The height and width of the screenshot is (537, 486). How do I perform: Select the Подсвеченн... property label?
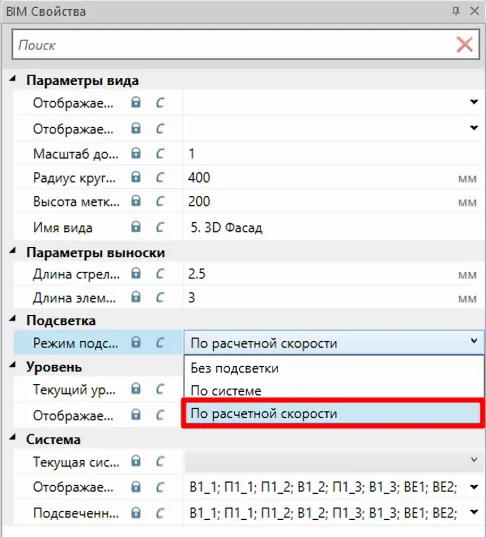pyautogui.click(x=76, y=513)
